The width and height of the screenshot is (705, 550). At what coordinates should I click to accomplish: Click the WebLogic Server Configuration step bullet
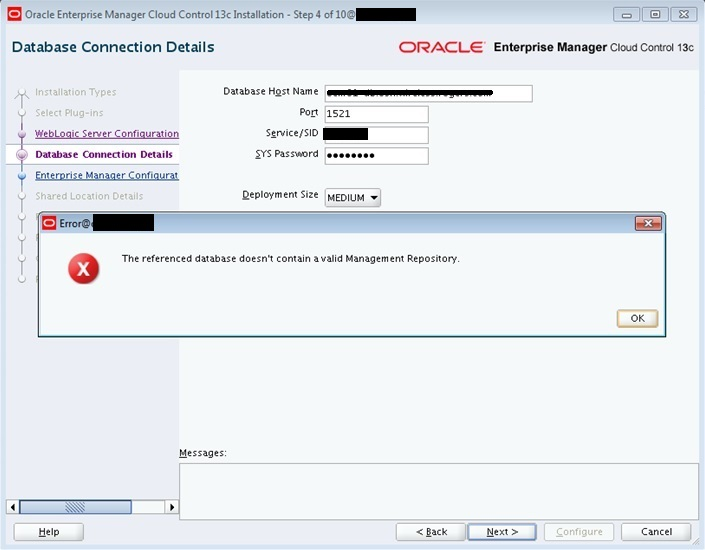[22, 134]
